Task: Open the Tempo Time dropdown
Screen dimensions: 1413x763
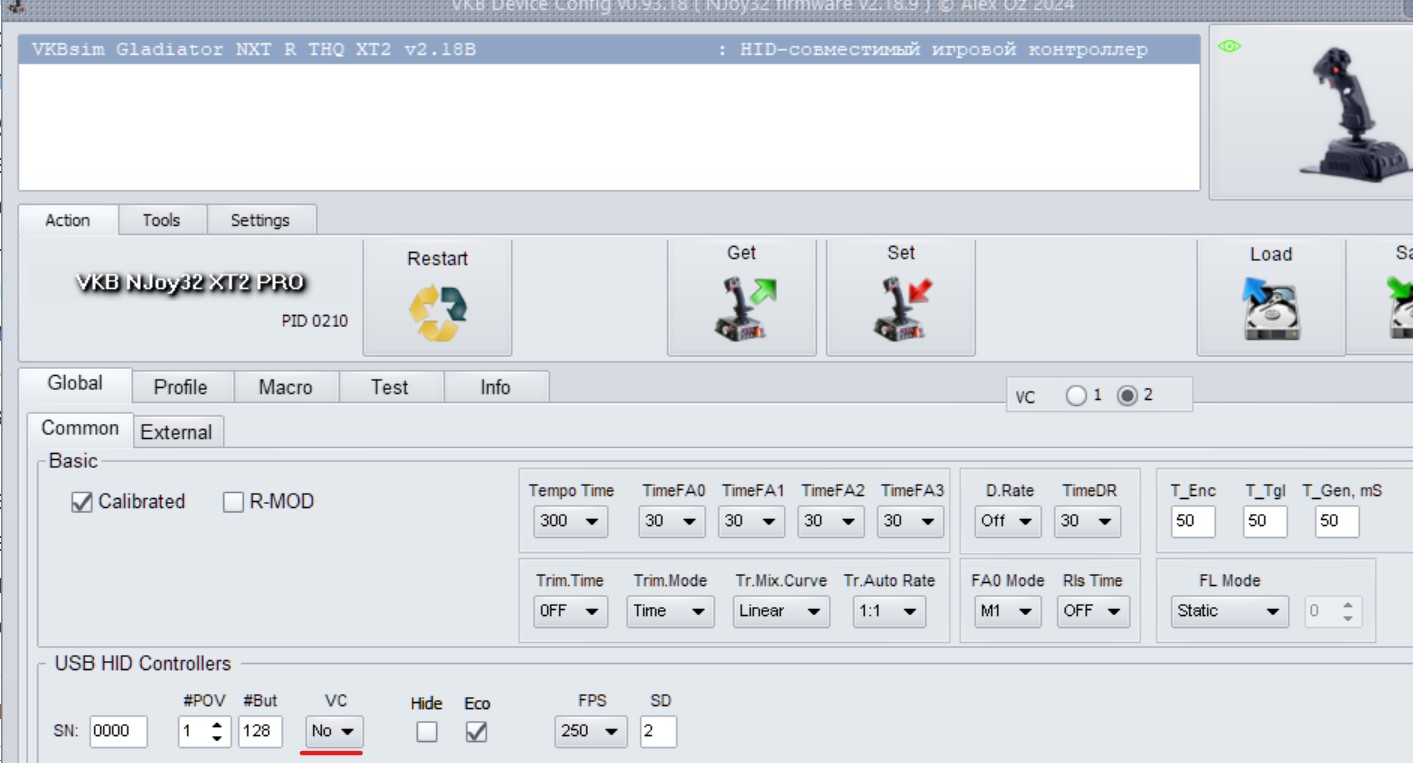Action: pyautogui.click(x=570, y=521)
